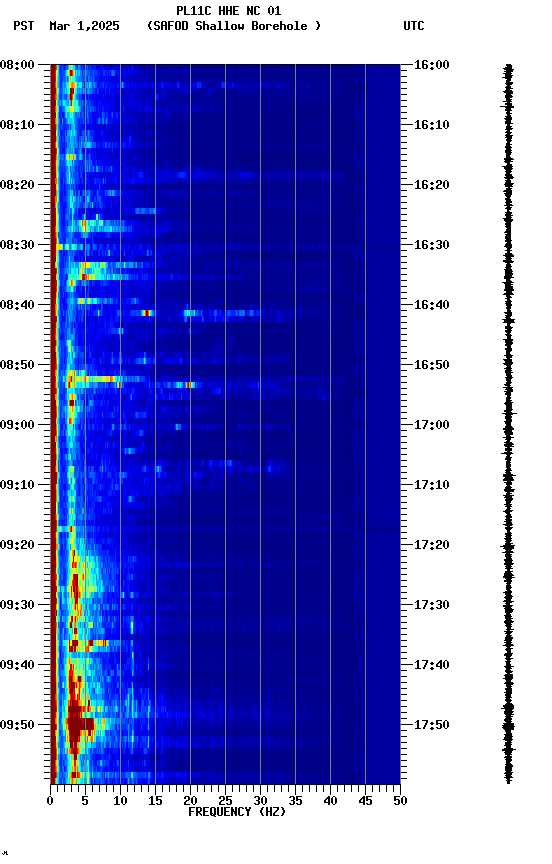Click the 20 Hz frequency axis label
552x864 pixels.
[x=190, y=801]
